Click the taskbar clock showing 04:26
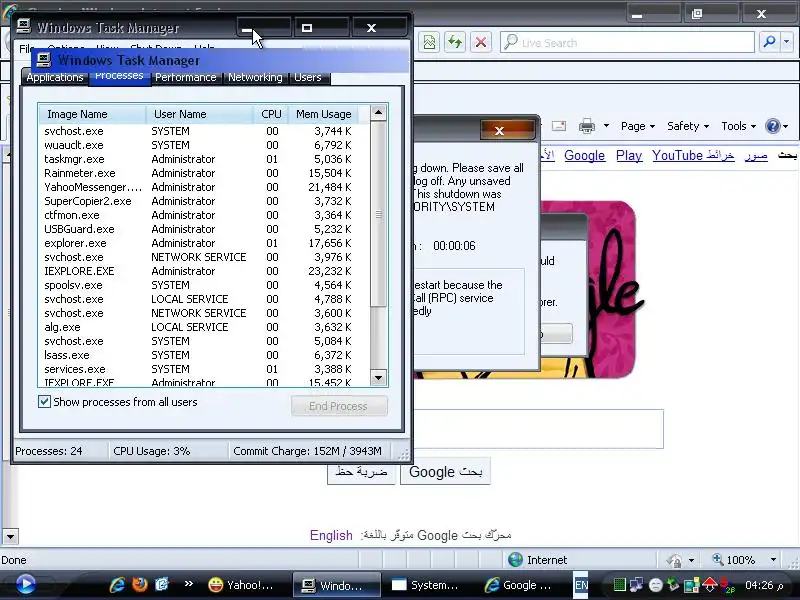This screenshot has height=600, width=800. point(763,585)
